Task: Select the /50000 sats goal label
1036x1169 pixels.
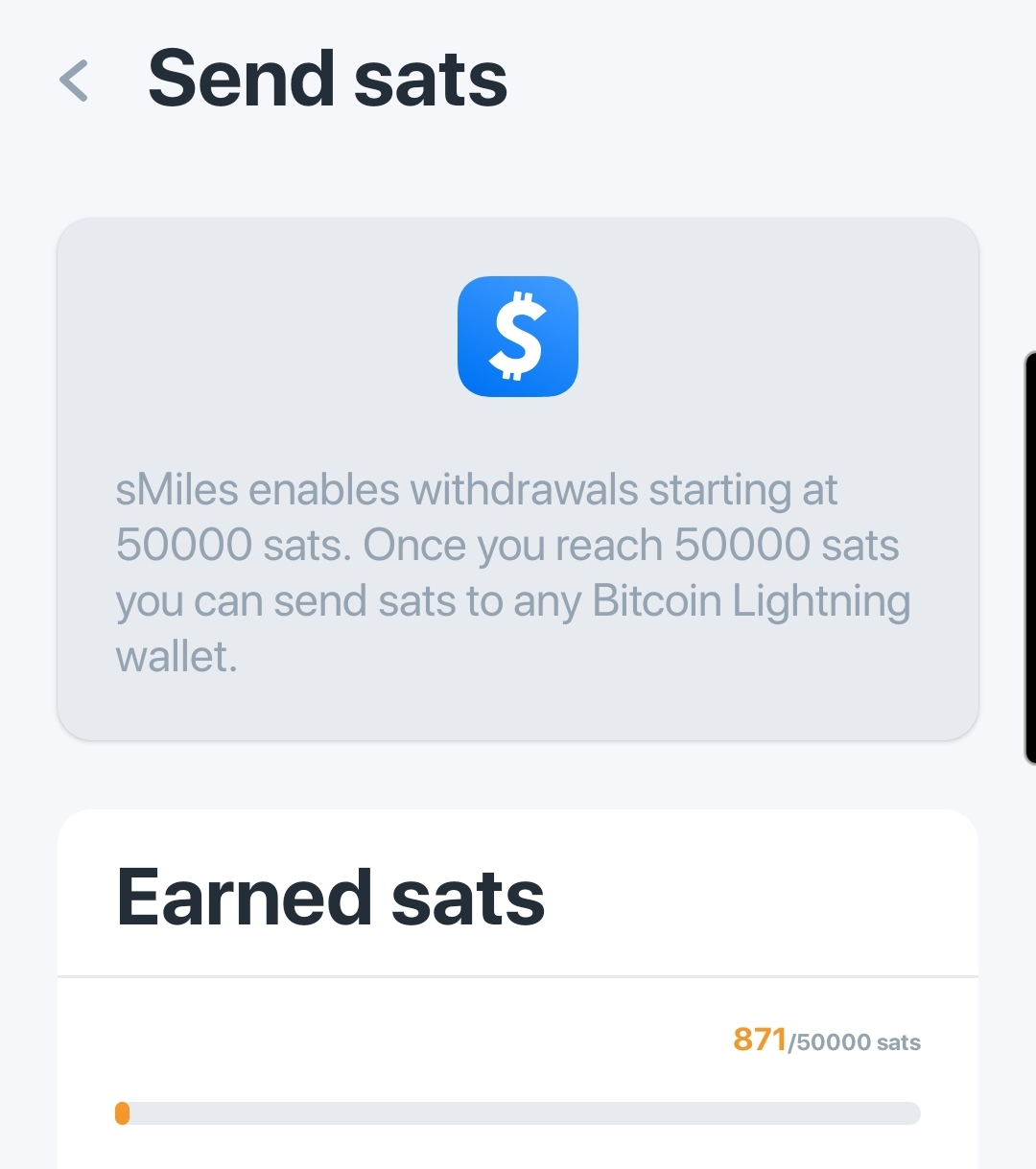Action: pos(854,1042)
